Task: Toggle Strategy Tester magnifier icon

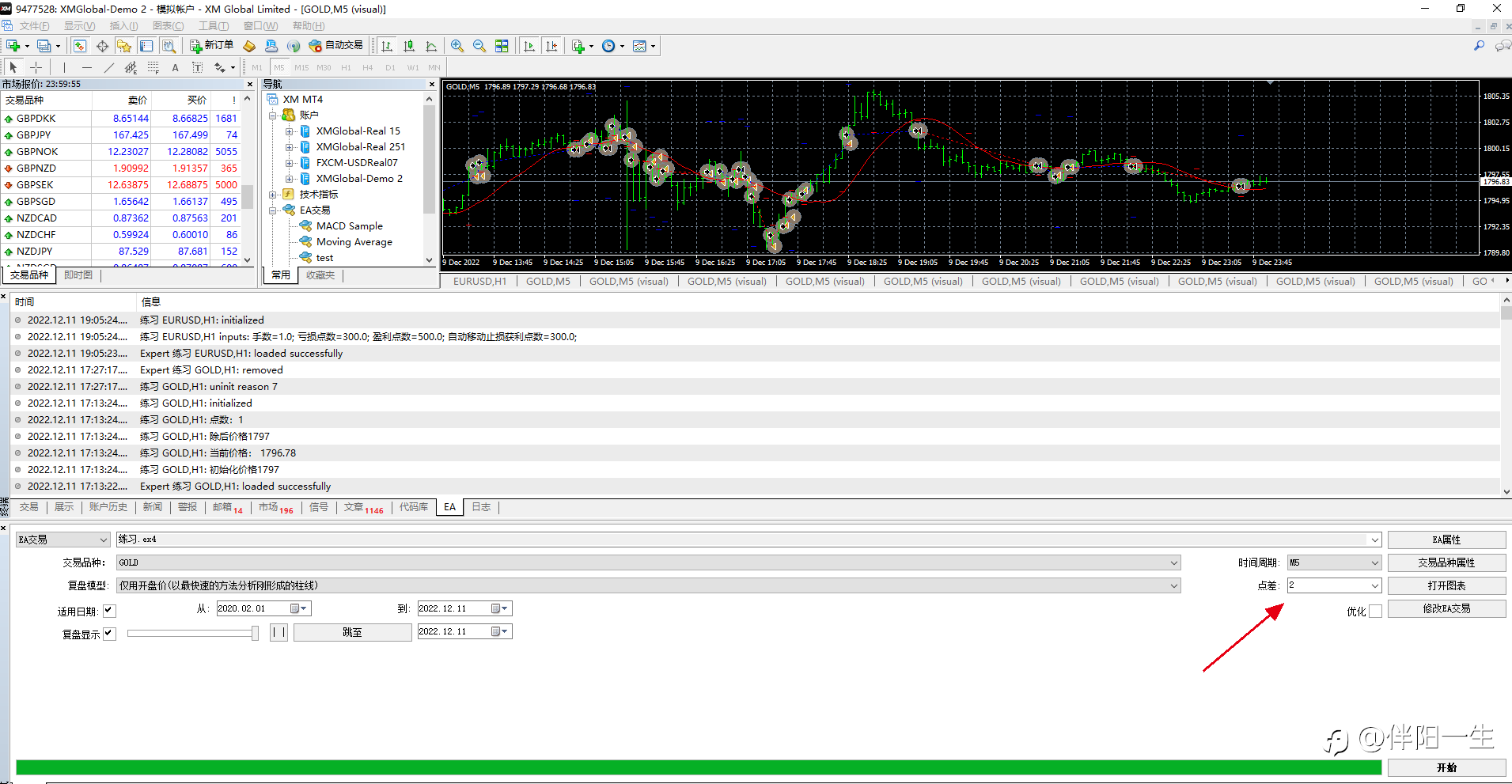Action: (x=169, y=46)
